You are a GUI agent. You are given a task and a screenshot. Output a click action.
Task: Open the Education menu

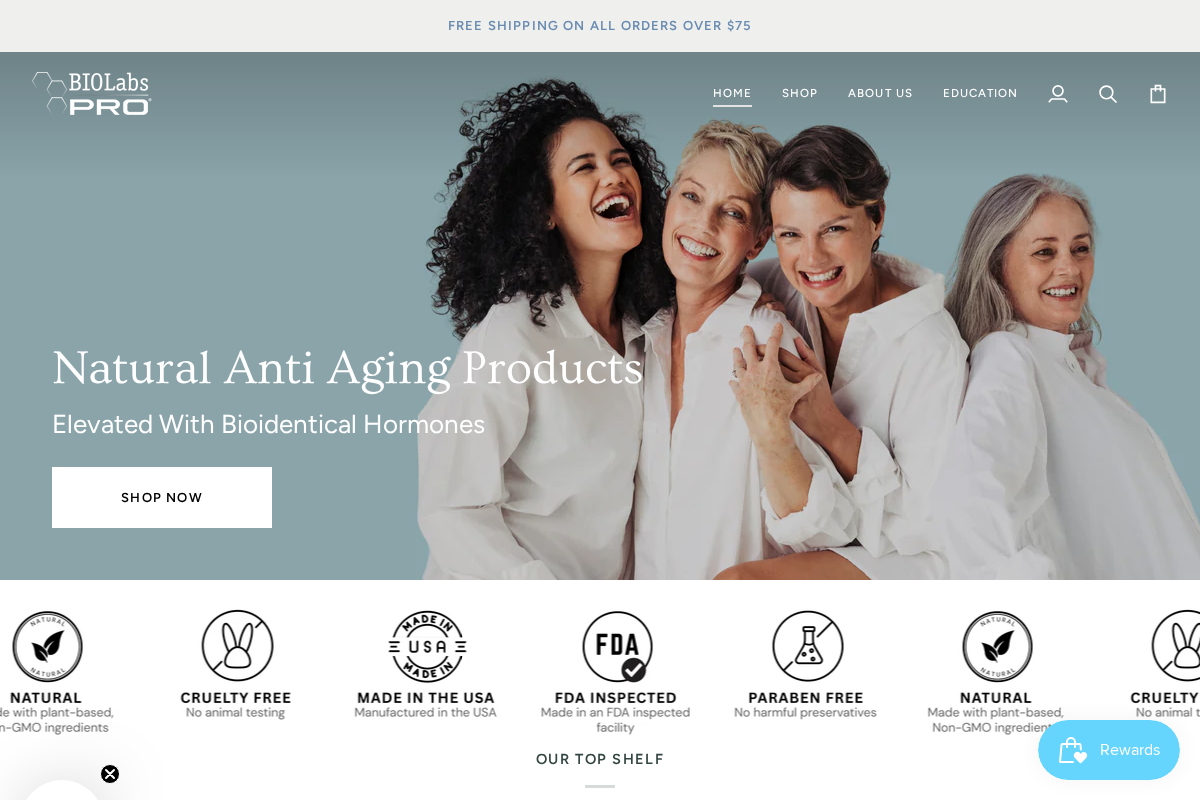[x=980, y=93]
